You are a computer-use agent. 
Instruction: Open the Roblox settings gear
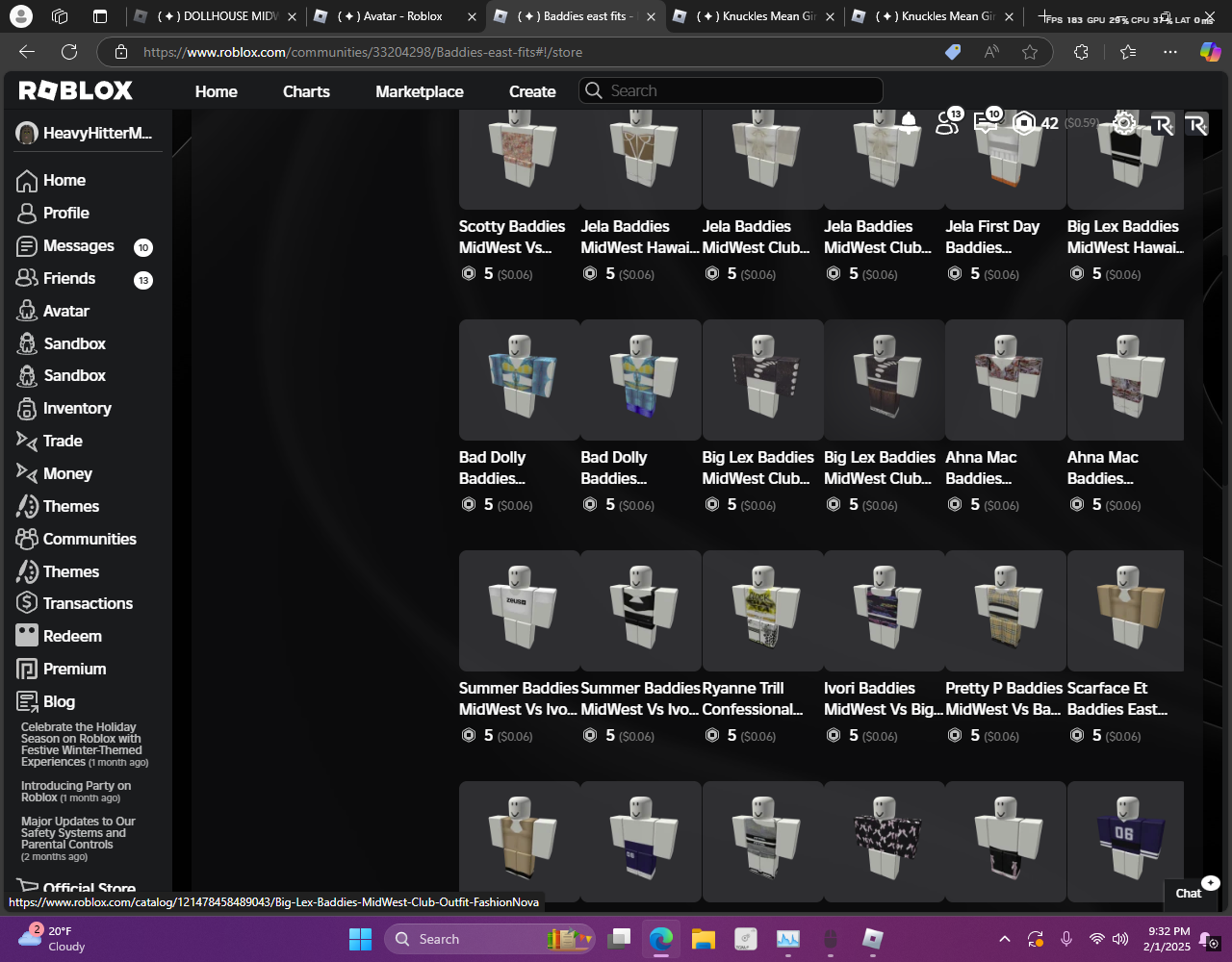pyautogui.click(x=1123, y=123)
